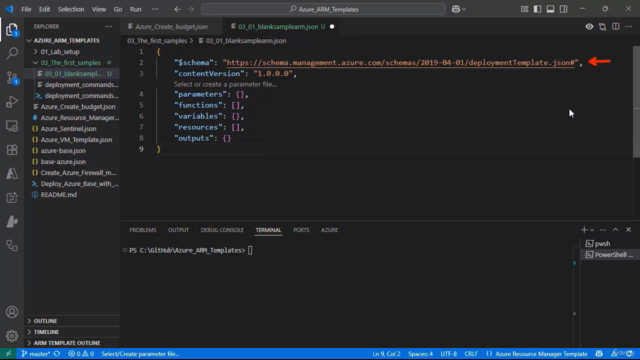Click Azure_ARM_Templates command center search box
Screen dimensions: 640x360
click(323, 9)
